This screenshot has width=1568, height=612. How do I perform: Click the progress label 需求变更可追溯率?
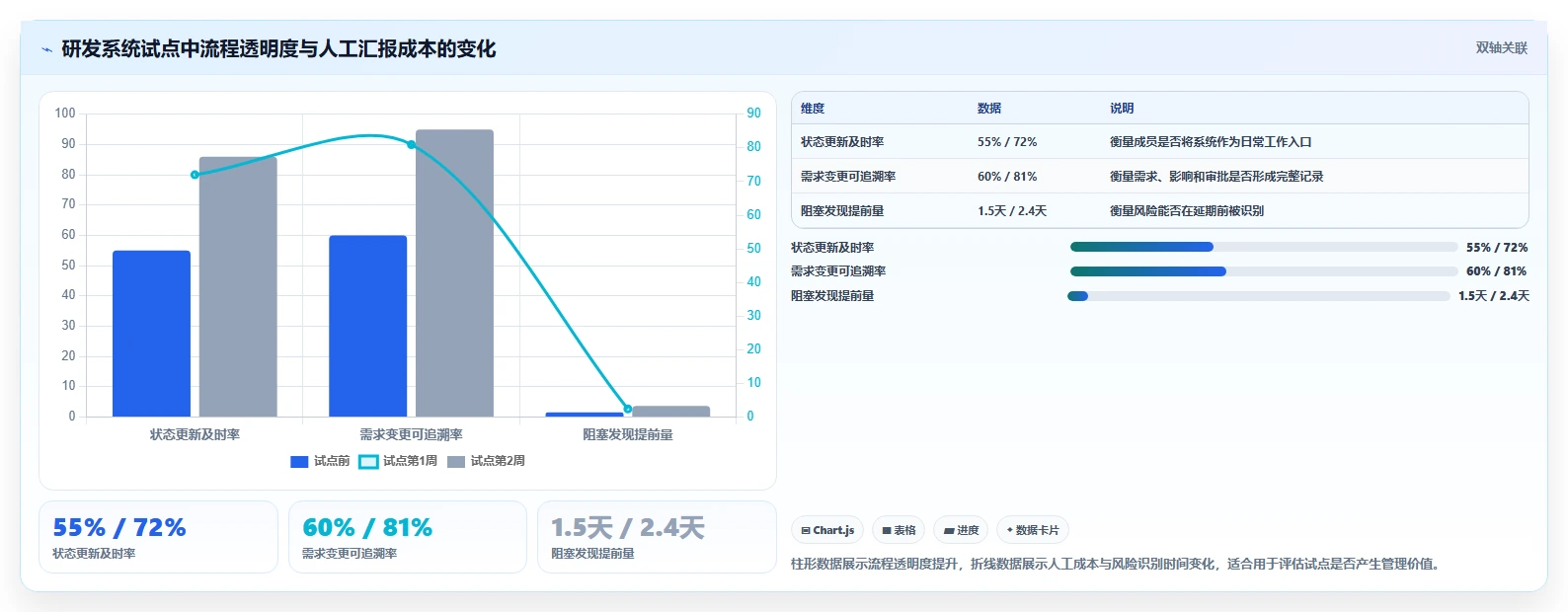click(838, 271)
